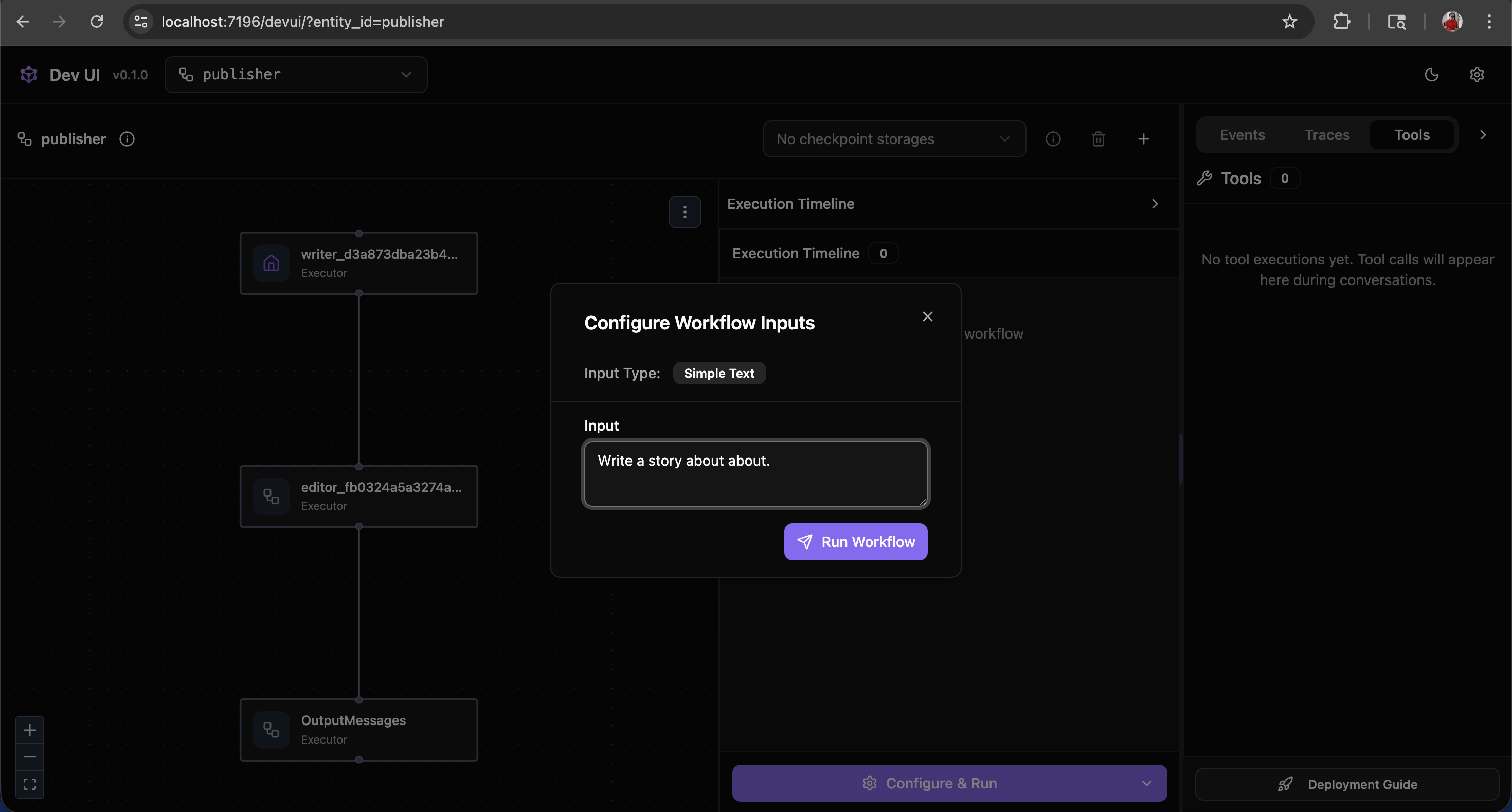The width and height of the screenshot is (1512, 812).
Task: Zoom out on workflow canvas
Action: pos(29,757)
